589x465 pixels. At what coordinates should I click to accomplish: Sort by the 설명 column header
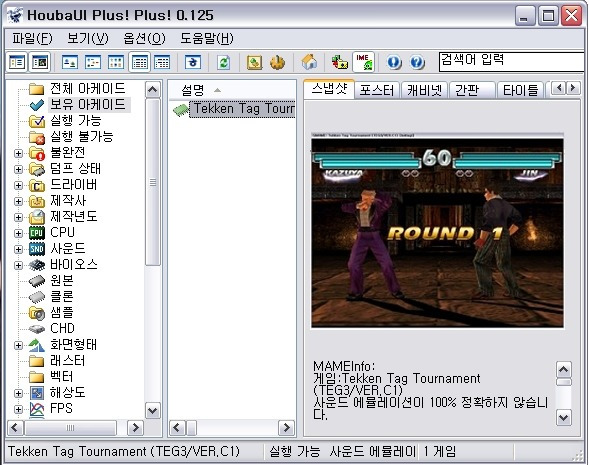[x=232, y=90]
